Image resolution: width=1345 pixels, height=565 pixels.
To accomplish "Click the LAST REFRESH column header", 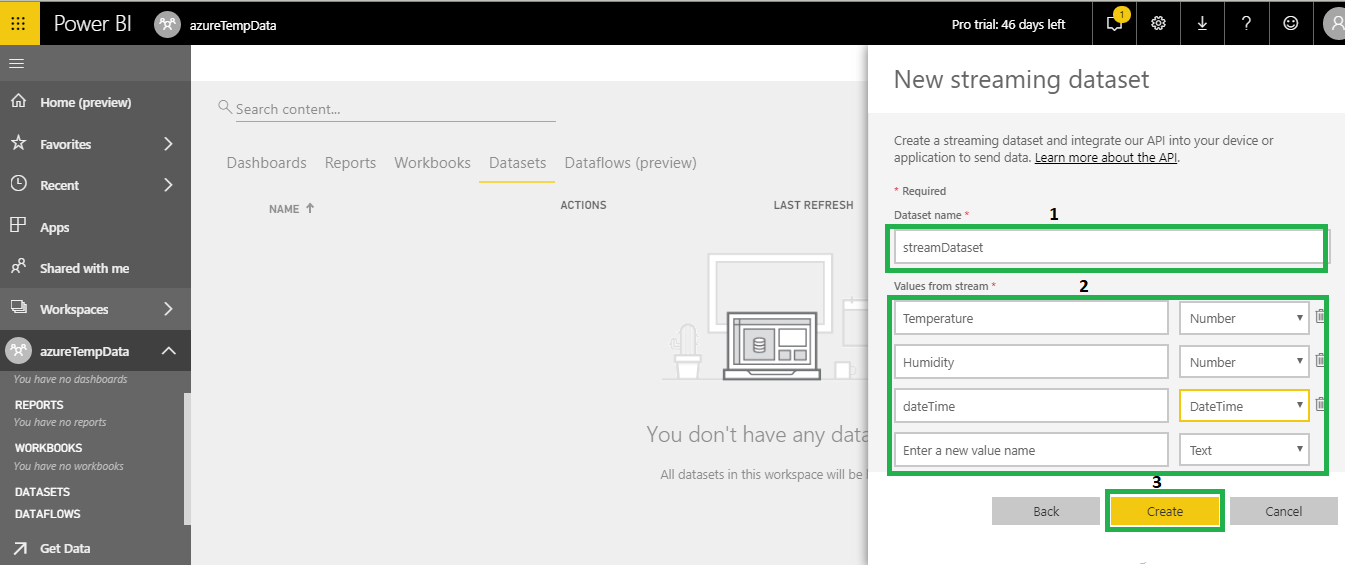I will coord(813,205).
